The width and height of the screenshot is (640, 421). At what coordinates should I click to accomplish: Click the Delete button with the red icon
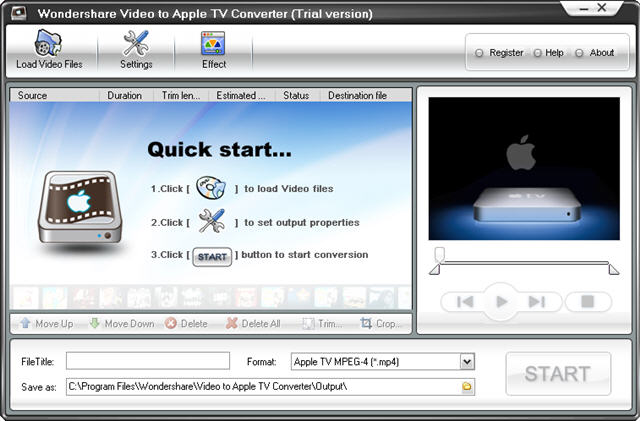tap(187, 324)
